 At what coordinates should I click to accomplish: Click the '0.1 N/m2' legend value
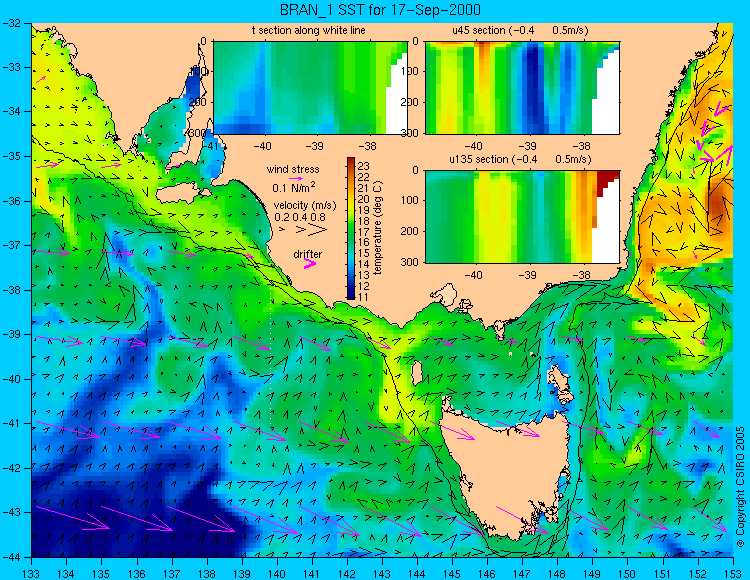click(x=294, y=187)
